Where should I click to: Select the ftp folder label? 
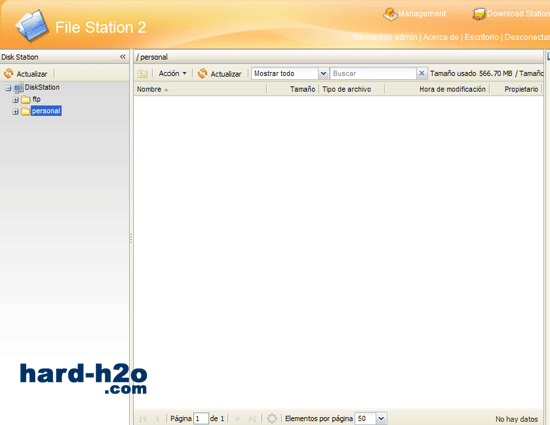tap(36, 99)
